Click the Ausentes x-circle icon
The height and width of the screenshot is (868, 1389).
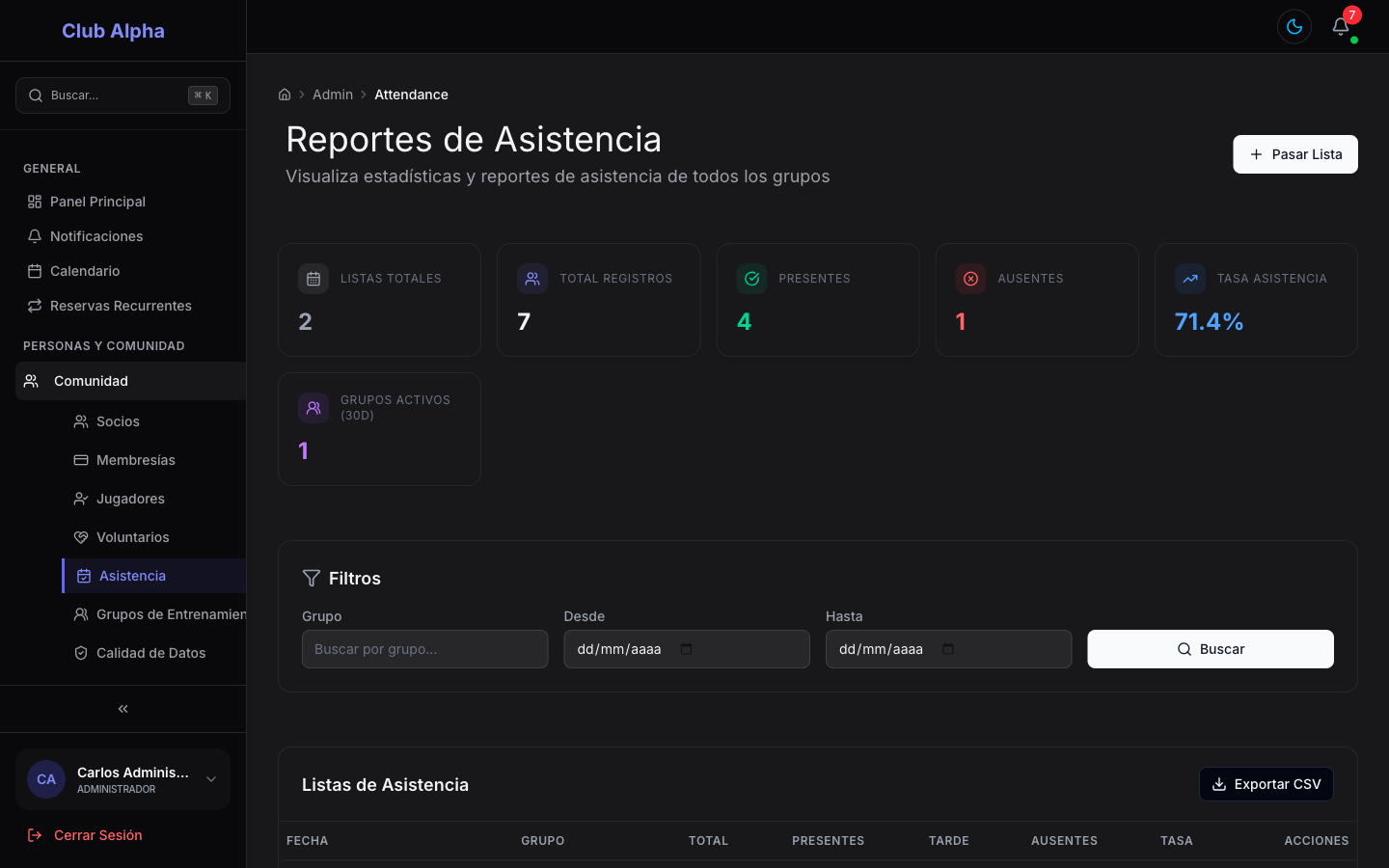point(971,279)
